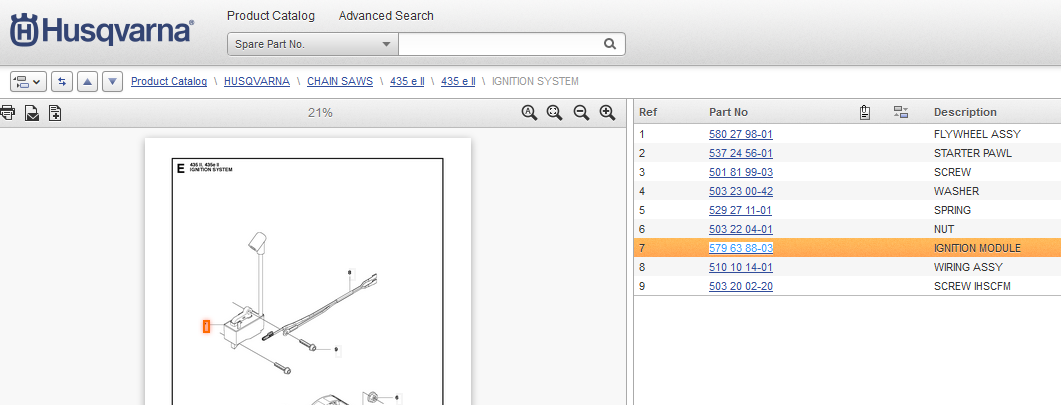Sort by the Description column header
The width and height of the screenshot is (1061, 405).
tap(965, 112)
